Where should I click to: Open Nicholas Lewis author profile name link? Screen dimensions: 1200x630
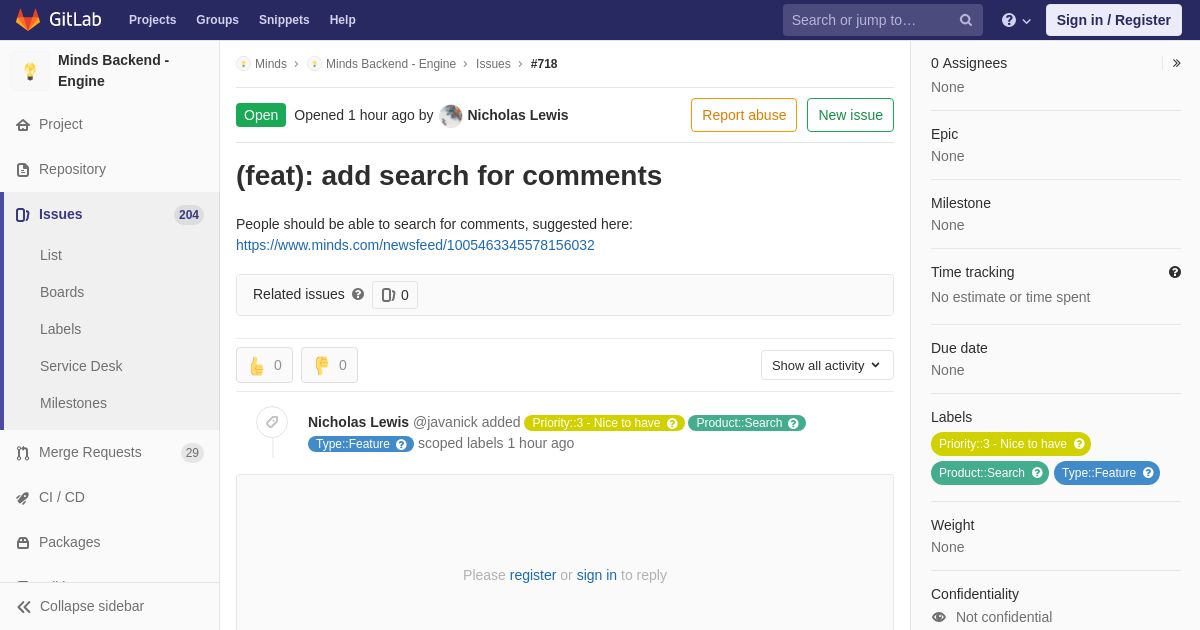[x=518, y=115]
